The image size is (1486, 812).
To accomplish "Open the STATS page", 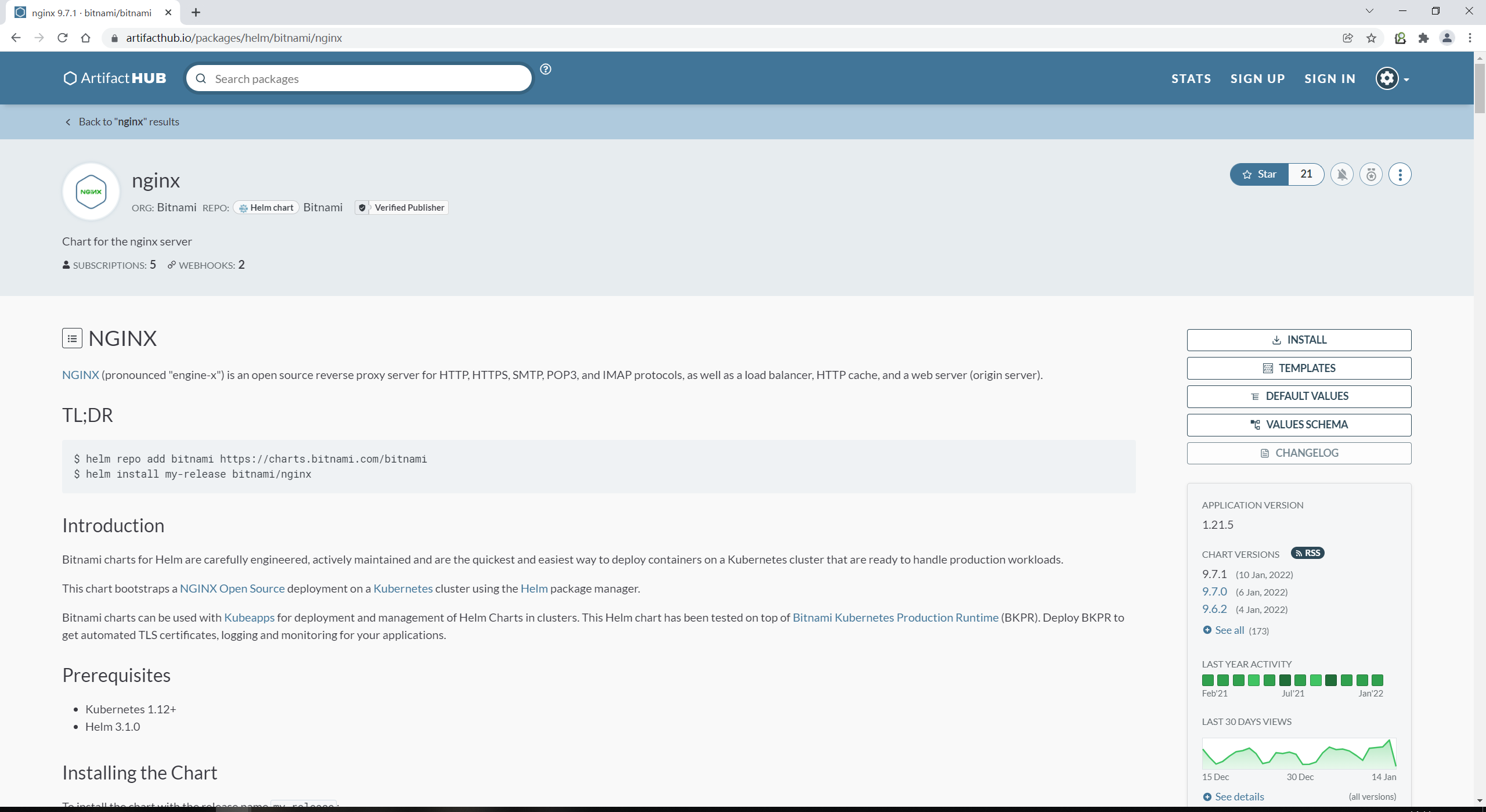I will [1191, 78].
